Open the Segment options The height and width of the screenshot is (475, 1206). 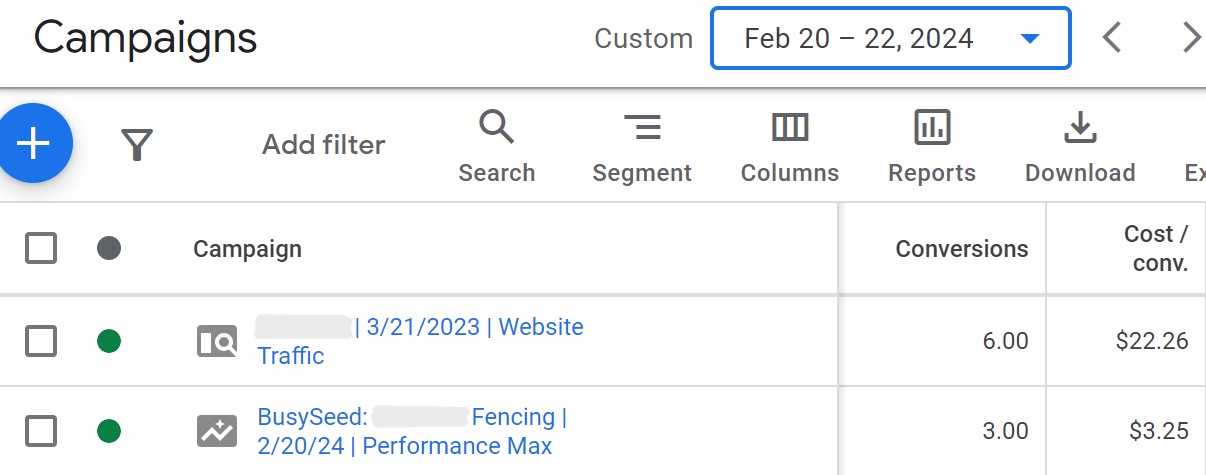click(642, 147)
